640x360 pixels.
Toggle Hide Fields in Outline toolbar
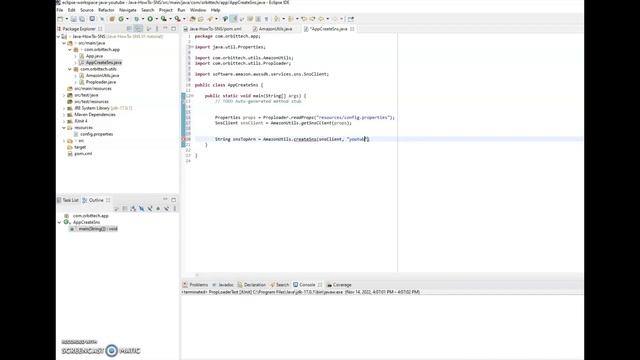point(141,209)
